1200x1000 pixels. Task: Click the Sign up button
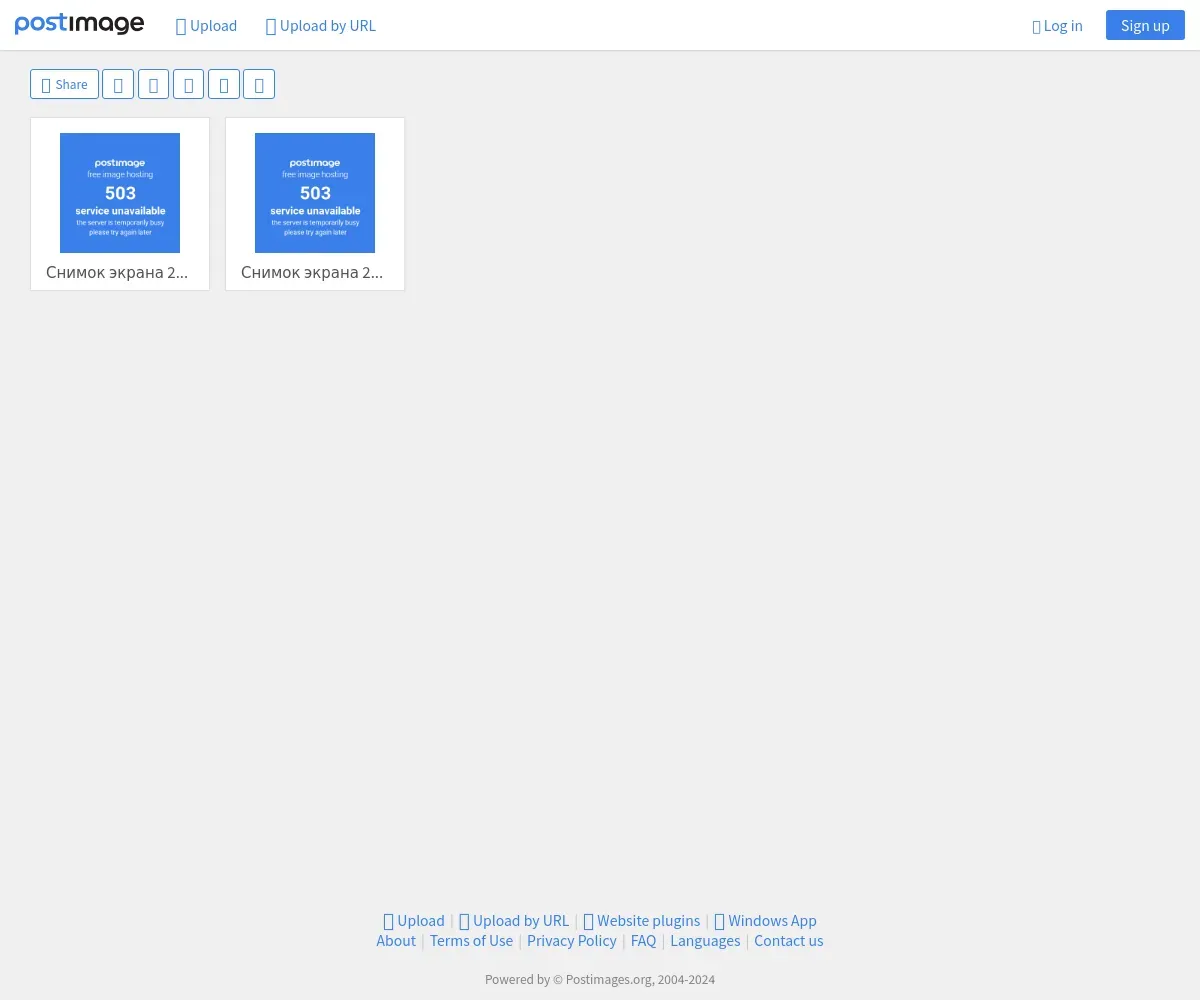(x=1145, y=25)
